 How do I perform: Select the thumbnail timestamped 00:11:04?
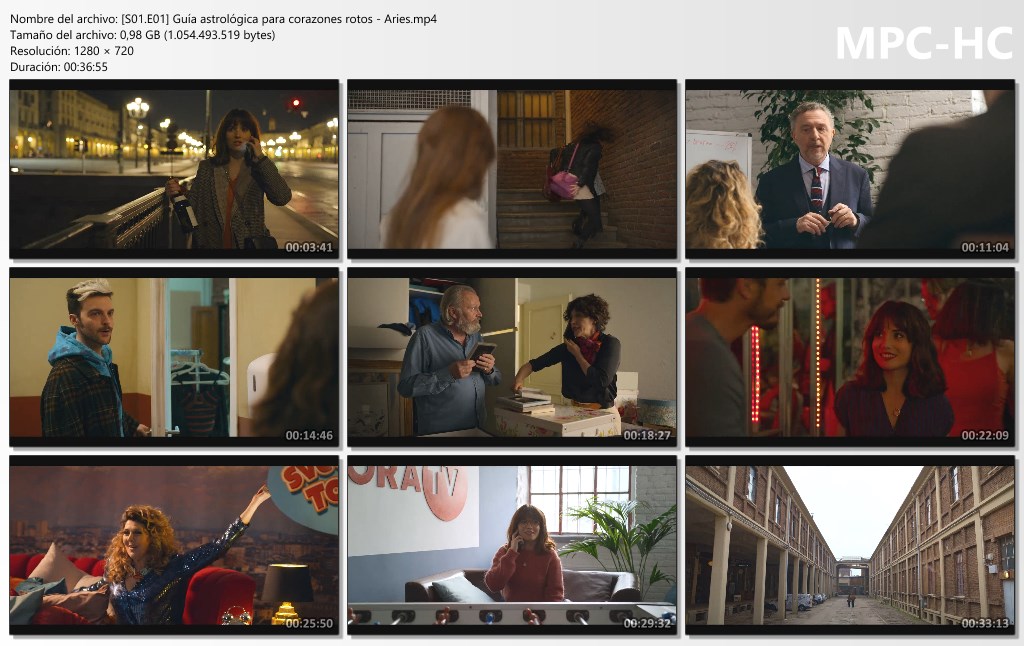pos(850,169)
